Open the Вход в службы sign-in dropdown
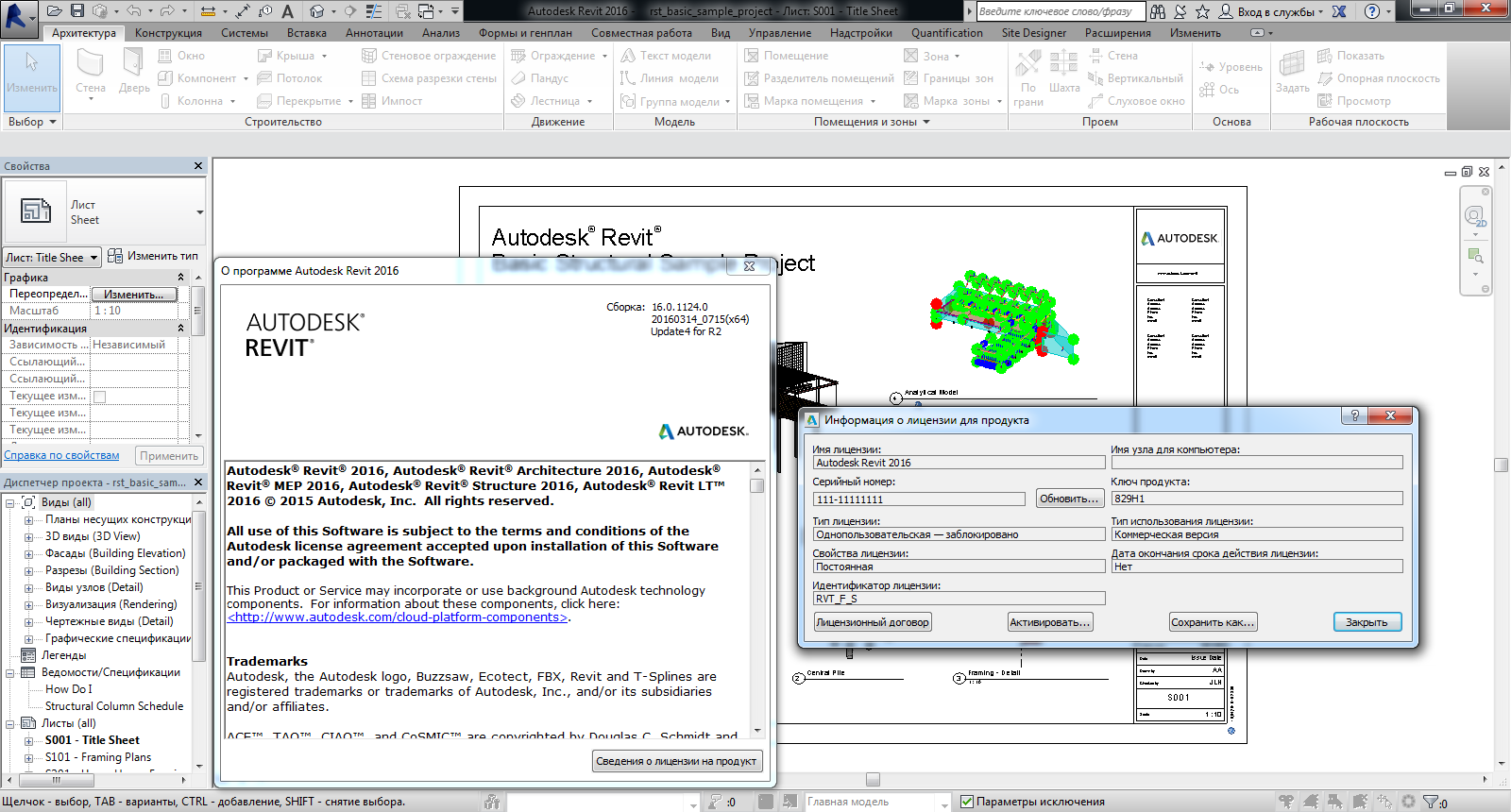This screenshot has height=812, width=1511. pos(1321,11)
